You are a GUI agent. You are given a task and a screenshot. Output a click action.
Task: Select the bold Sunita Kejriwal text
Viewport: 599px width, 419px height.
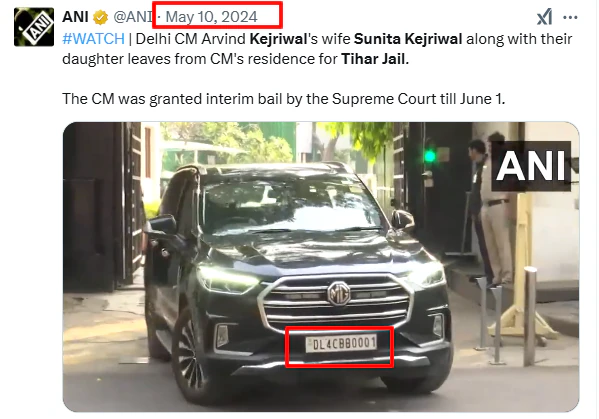coord(408,39)
